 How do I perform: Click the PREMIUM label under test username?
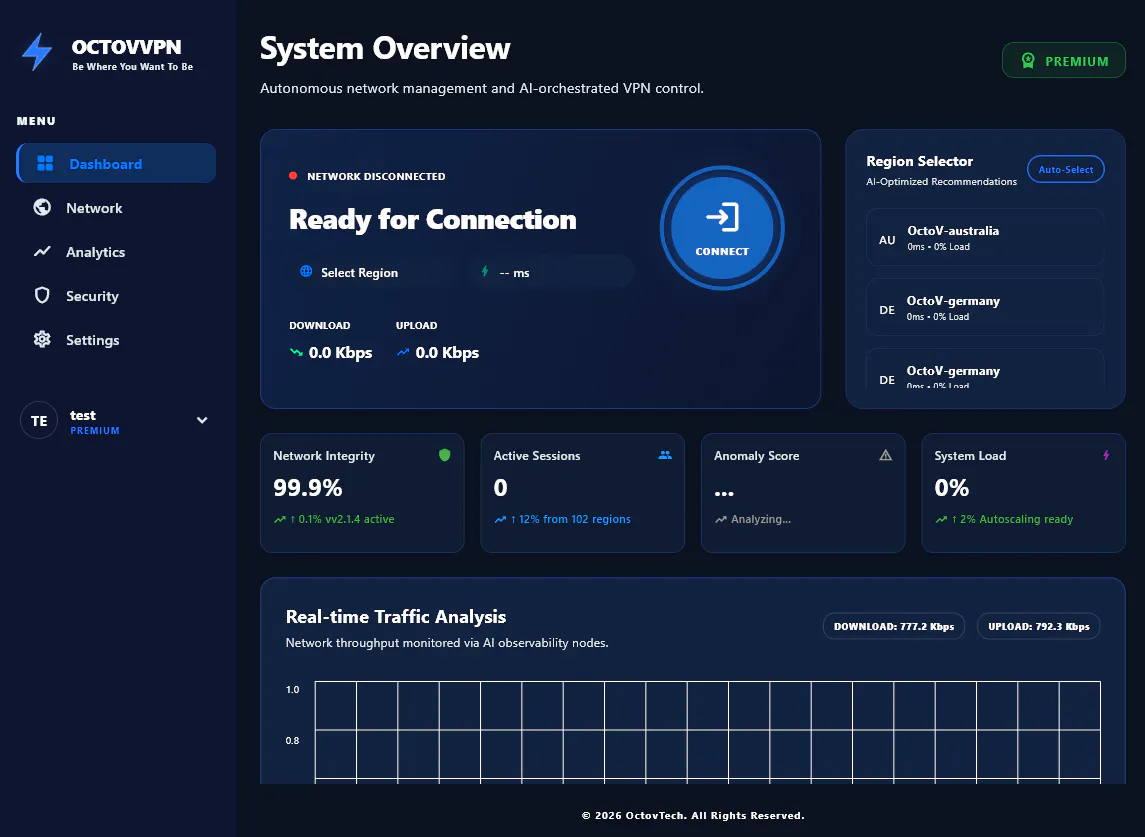tap(95, 430)
